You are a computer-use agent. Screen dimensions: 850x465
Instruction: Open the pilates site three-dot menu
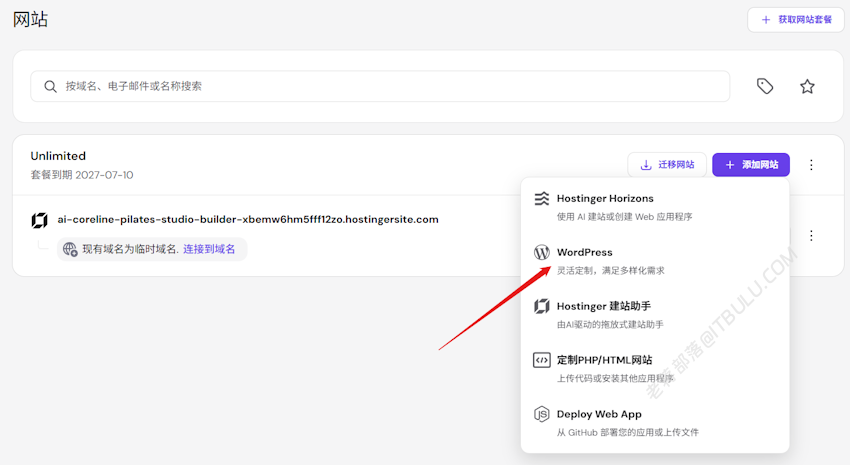click(811, 235)
